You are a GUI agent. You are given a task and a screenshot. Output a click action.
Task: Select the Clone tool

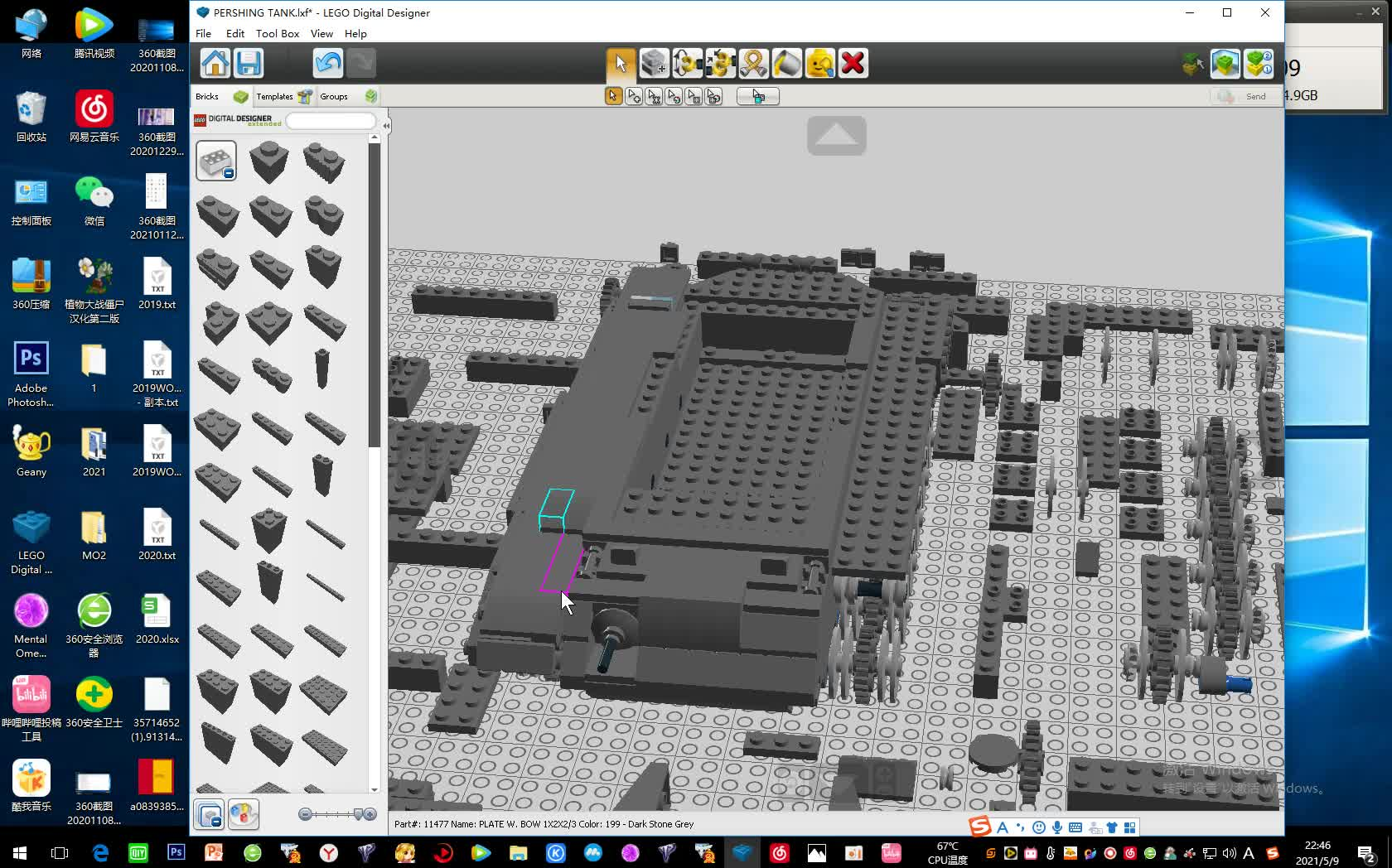[x=654, y=63]
